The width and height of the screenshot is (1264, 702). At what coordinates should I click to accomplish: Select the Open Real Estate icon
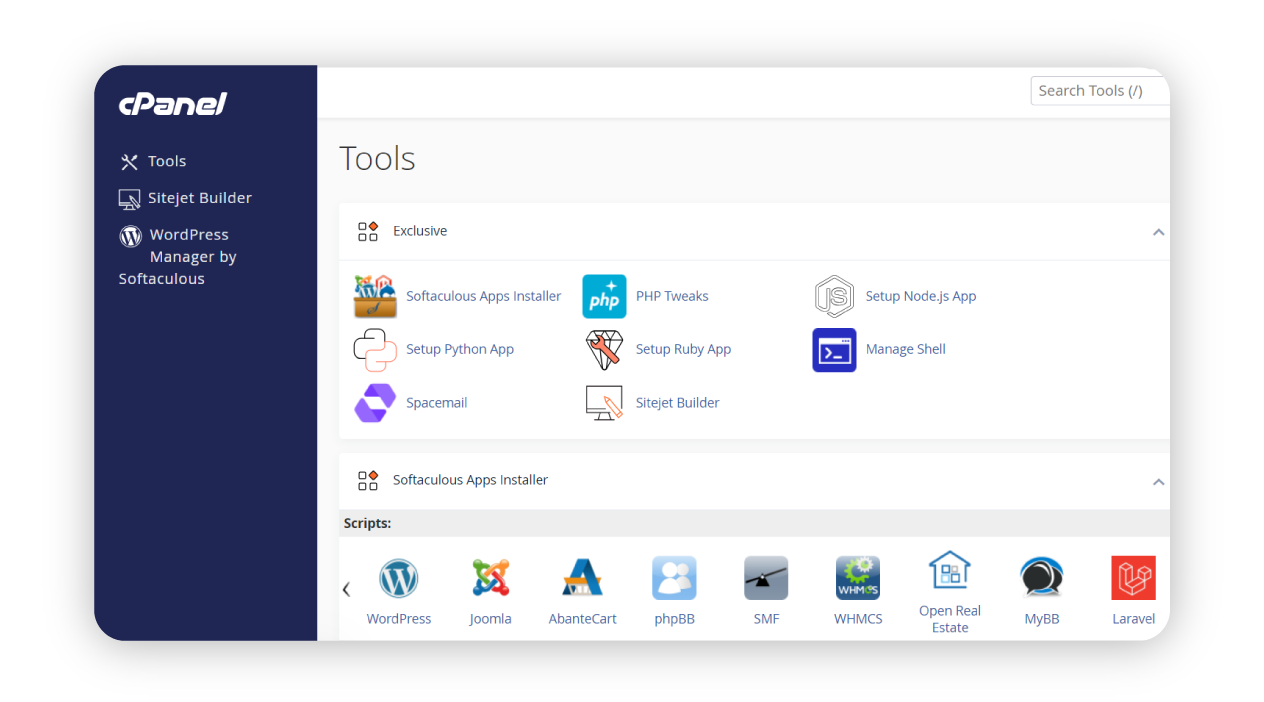click(950, 570)
